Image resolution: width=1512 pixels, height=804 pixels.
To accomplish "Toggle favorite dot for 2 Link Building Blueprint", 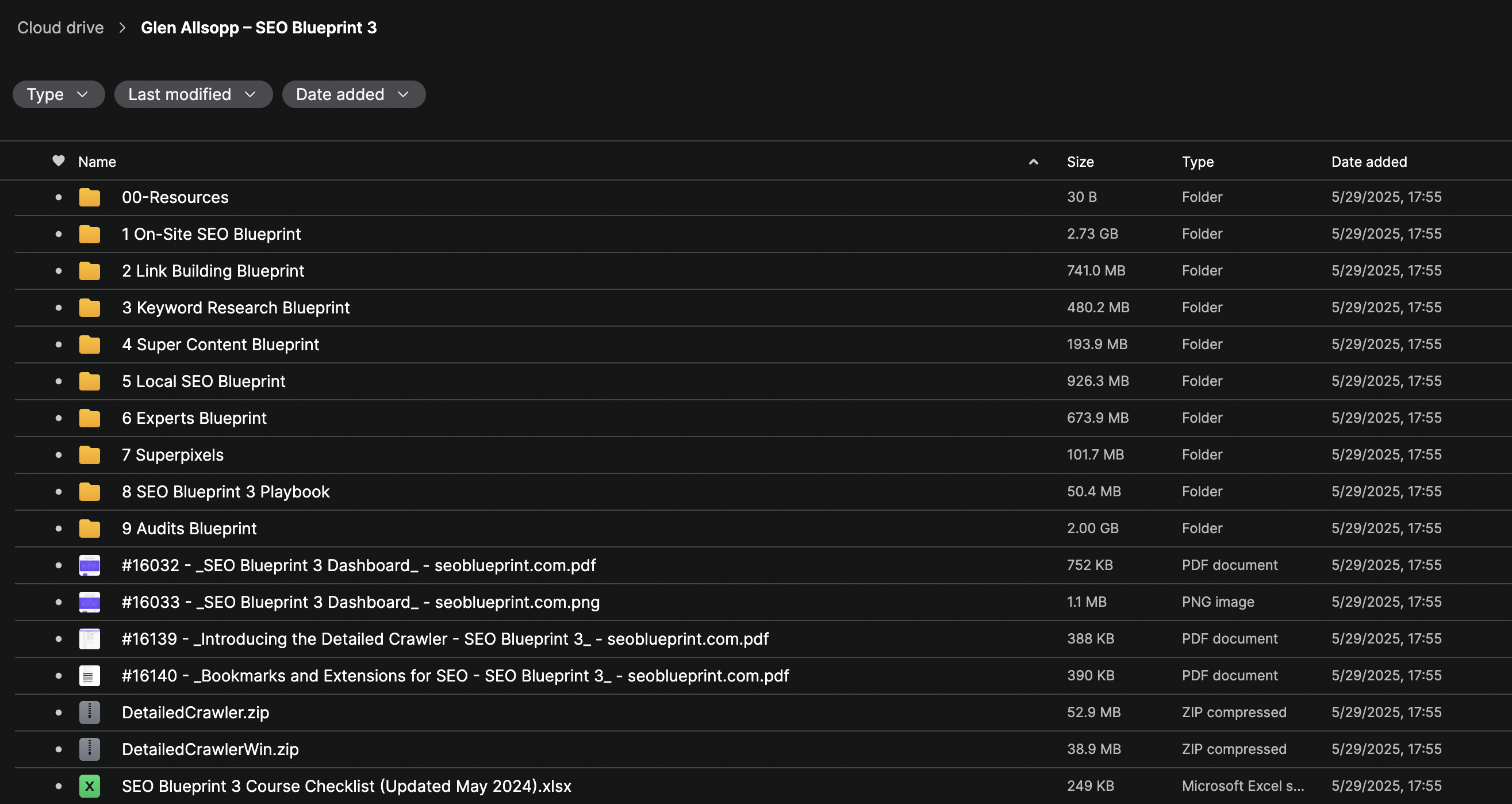I will 59,271.
